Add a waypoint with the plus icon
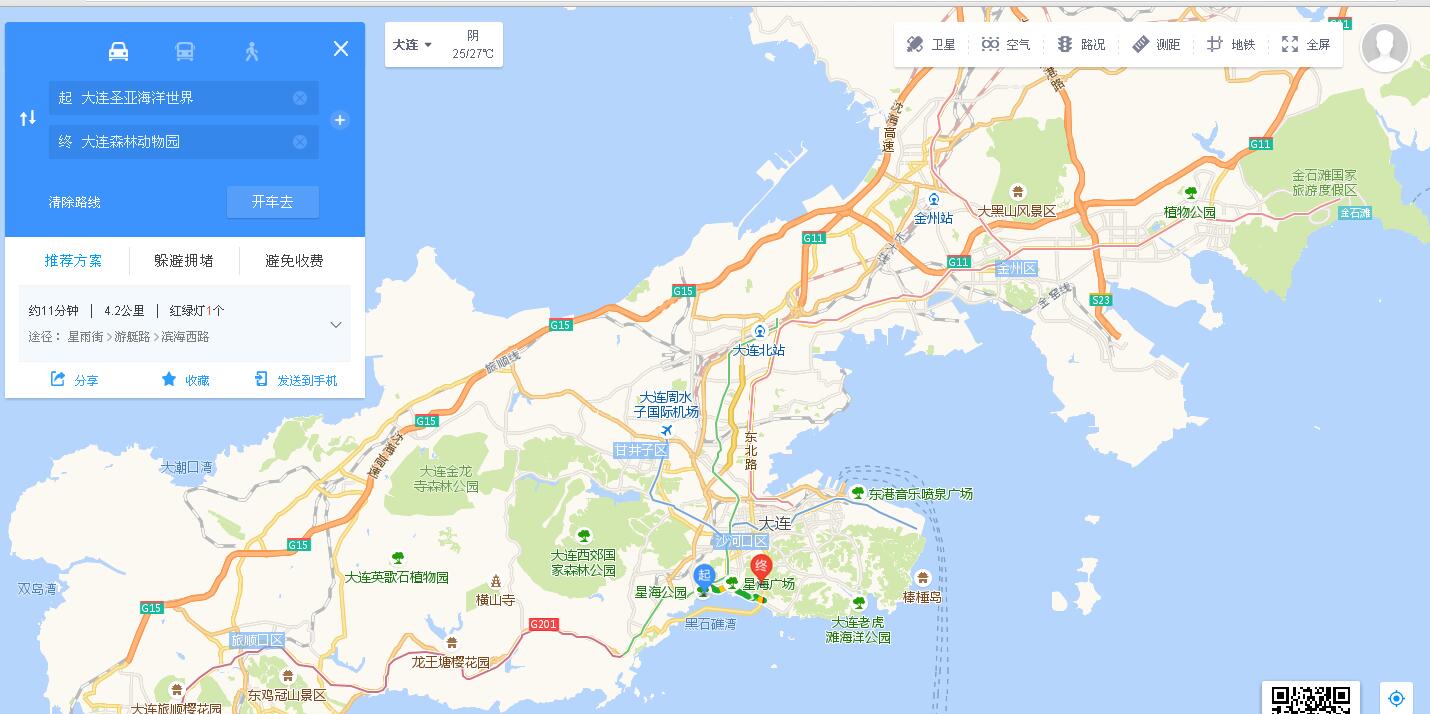1430x714 pixels. point(340,120)
